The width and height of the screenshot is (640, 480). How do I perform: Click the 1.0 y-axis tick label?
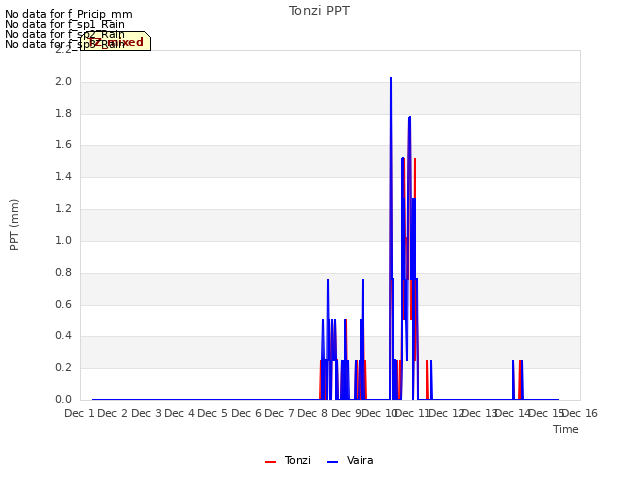point(63,240)
